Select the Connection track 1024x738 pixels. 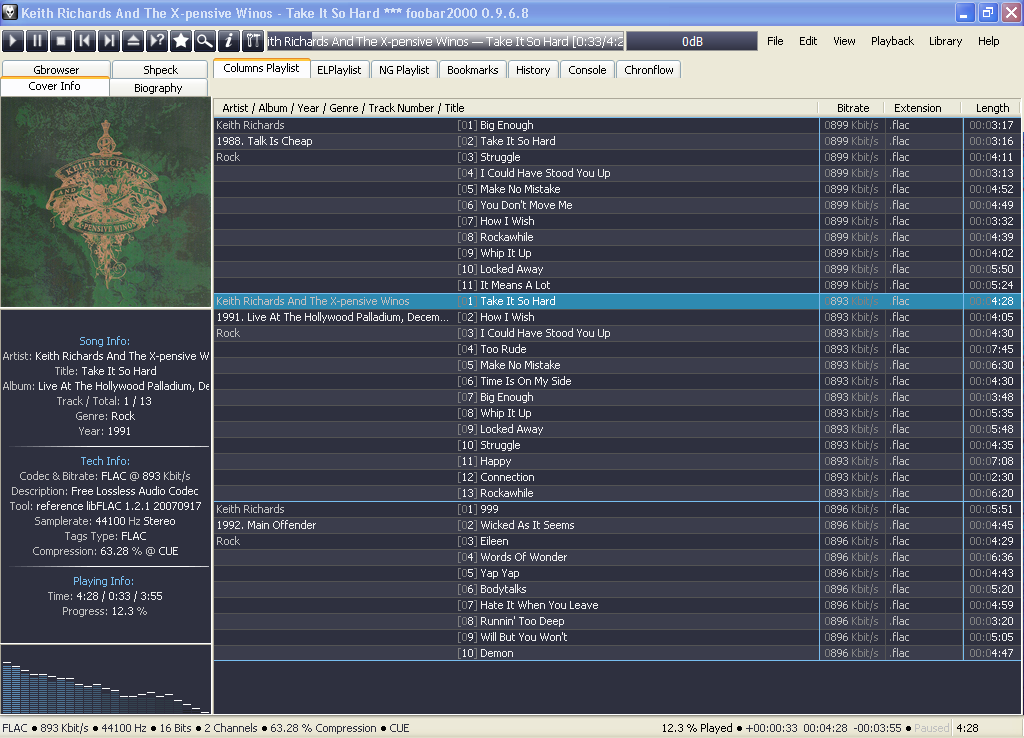coord(618,477)
